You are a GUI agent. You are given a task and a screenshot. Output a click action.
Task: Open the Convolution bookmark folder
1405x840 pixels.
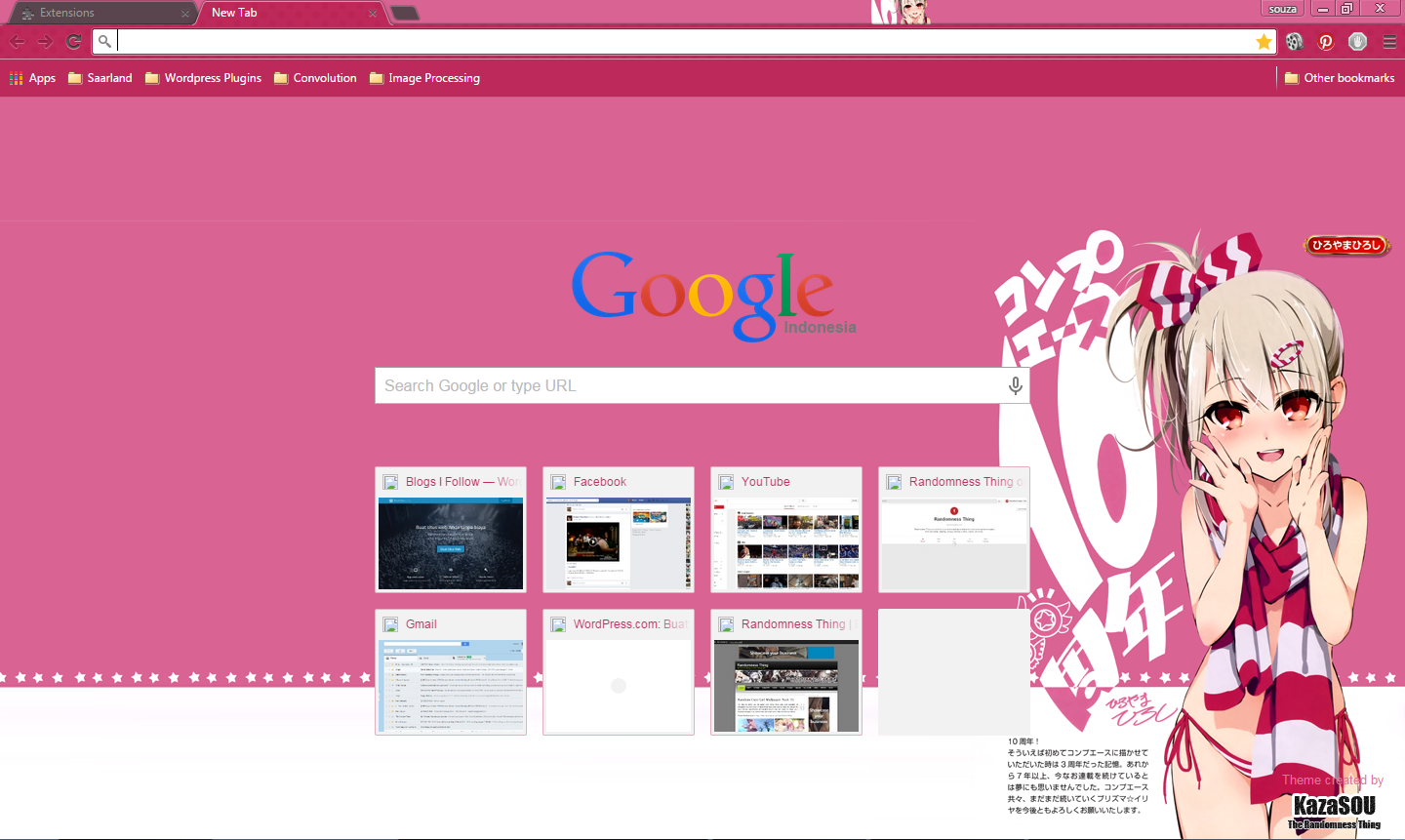(315, 78)
